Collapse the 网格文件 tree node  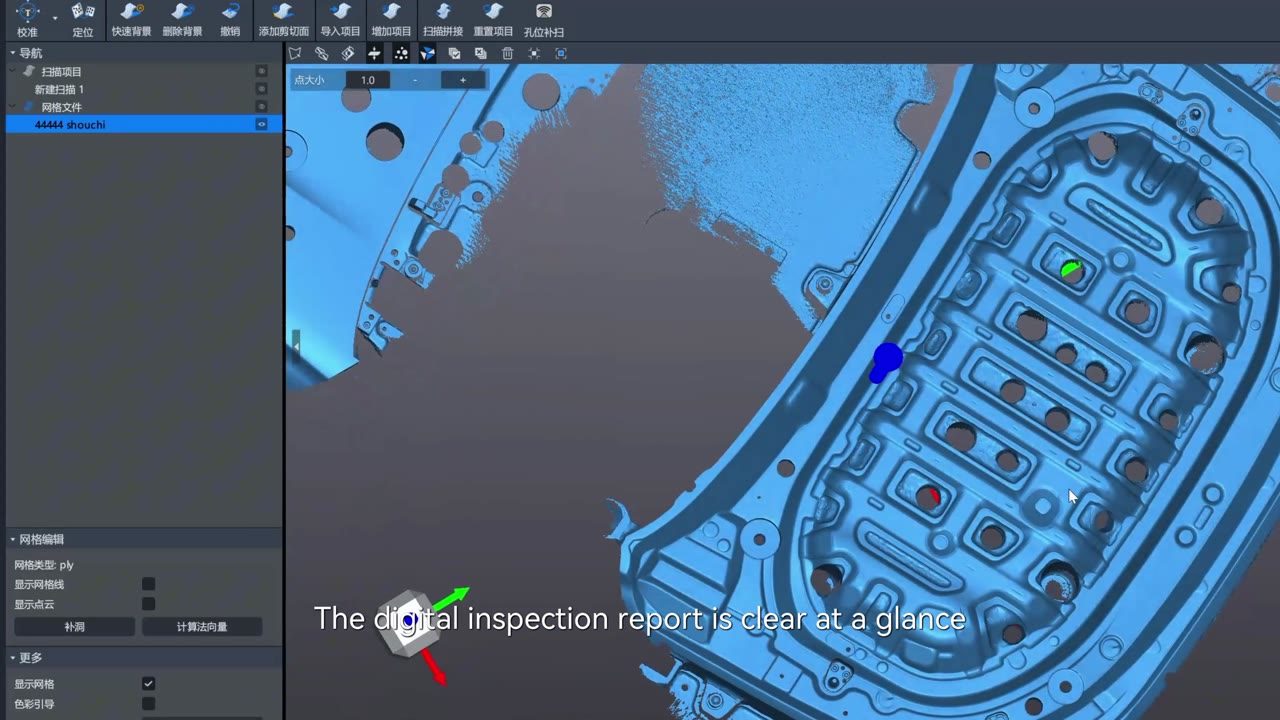click(13, 107)
